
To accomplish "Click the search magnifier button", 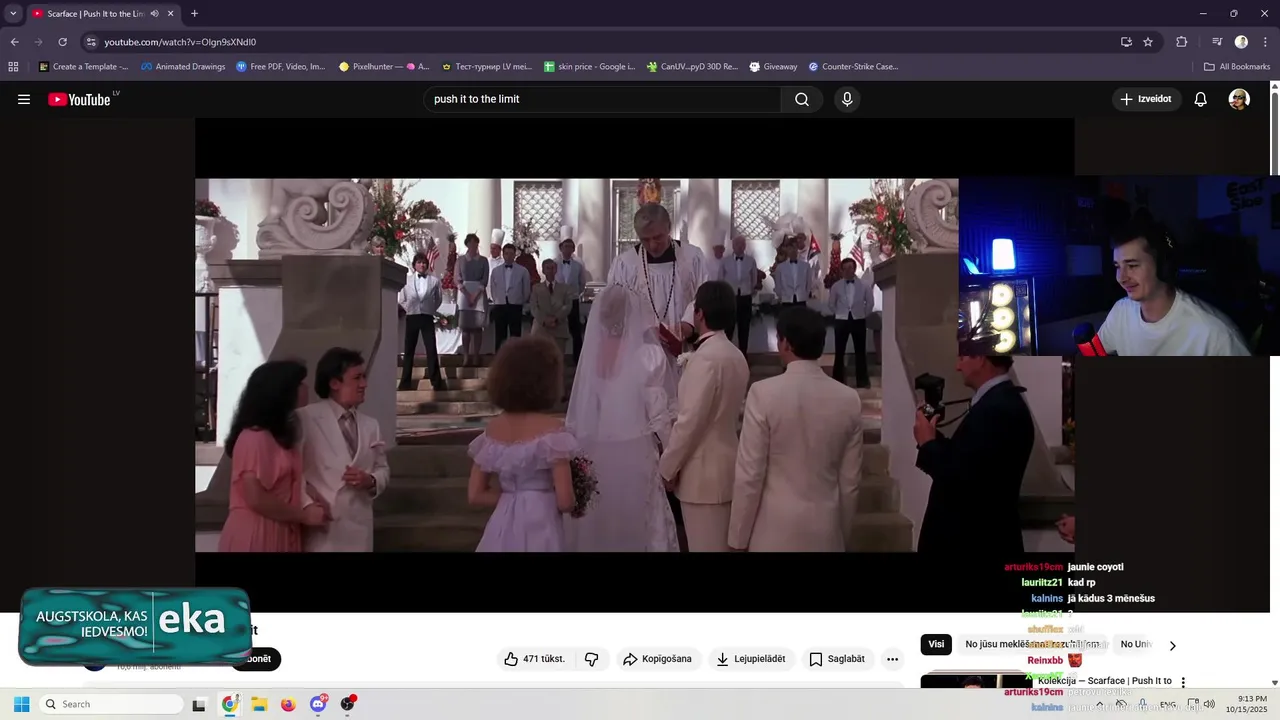I will coord(802,99).
